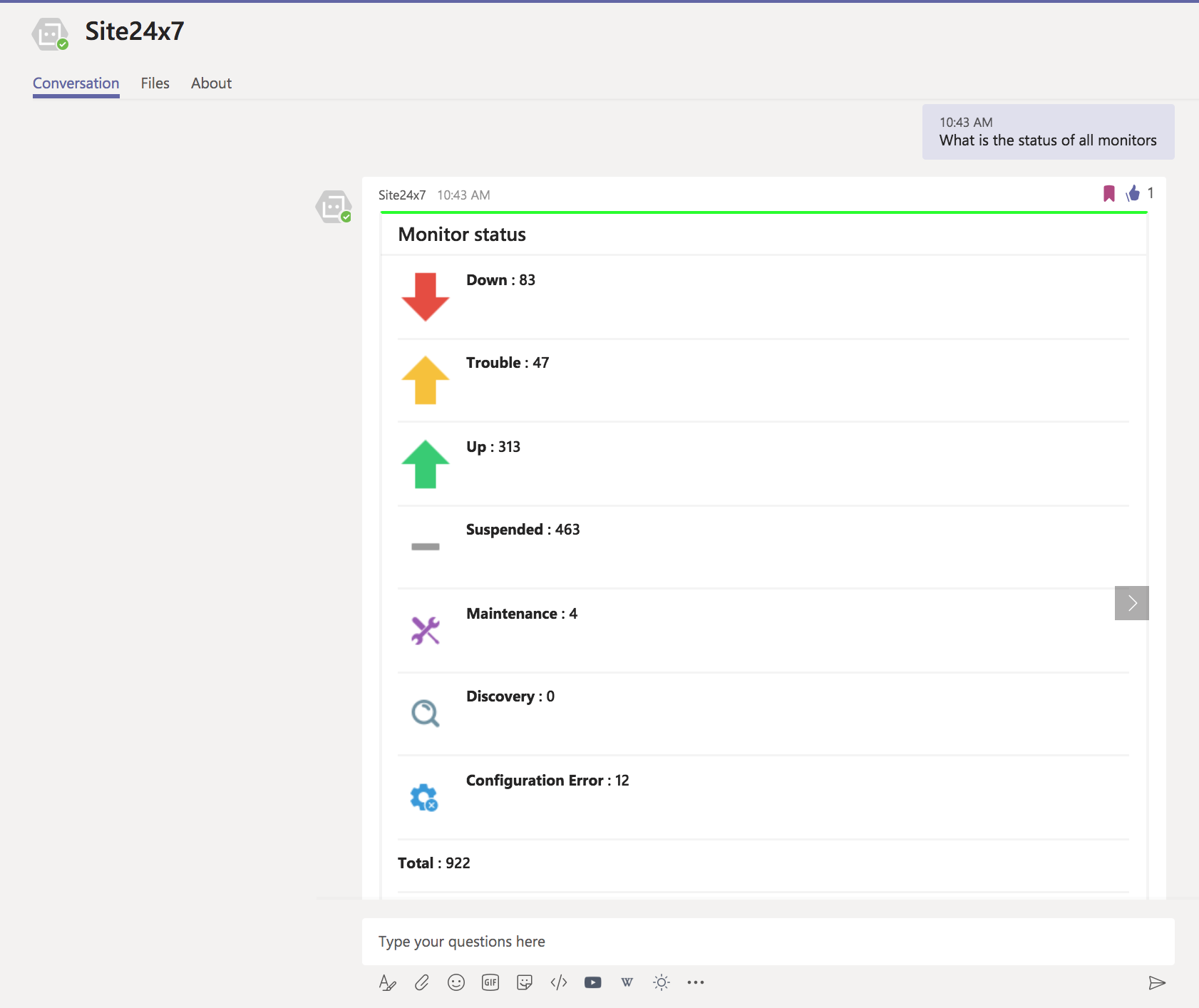Toggle the bookmark on Site24x7 message
This screenshot has height=1008, width=1199.
point(1109,194)
